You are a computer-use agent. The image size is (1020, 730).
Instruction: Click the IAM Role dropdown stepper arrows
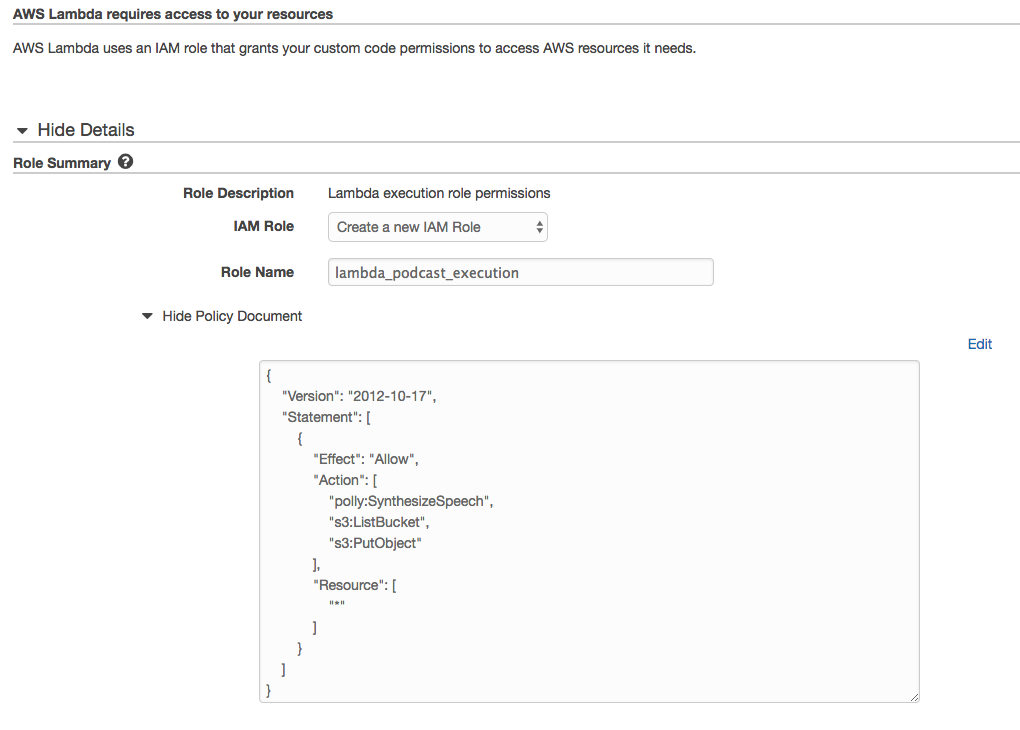click(538, 227)
